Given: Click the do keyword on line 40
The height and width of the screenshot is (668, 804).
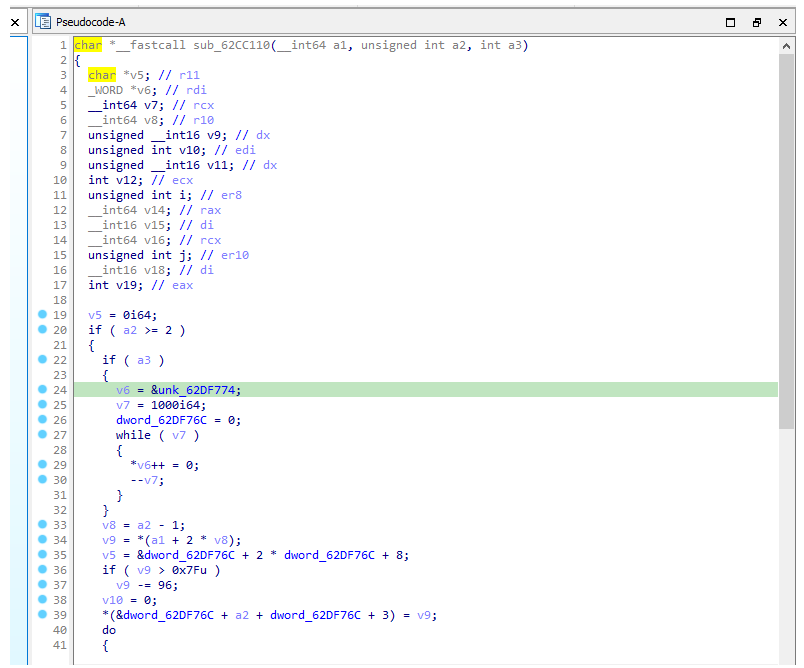Looking at the screenshot, I should tap(109, 630).
